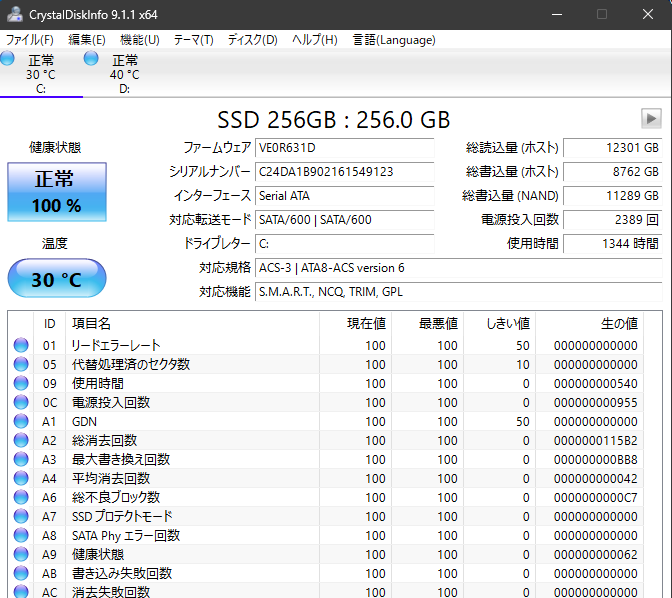Click raw value 000000000BB8

coord(595,460)
